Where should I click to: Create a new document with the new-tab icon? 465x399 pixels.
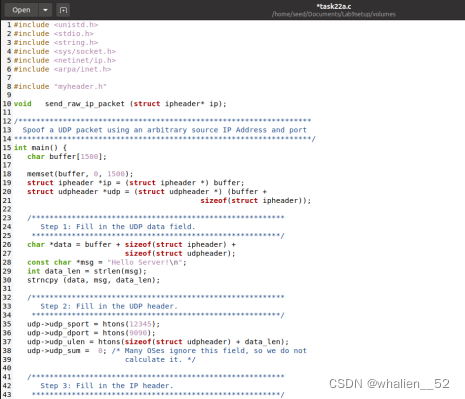click(63, 10)
